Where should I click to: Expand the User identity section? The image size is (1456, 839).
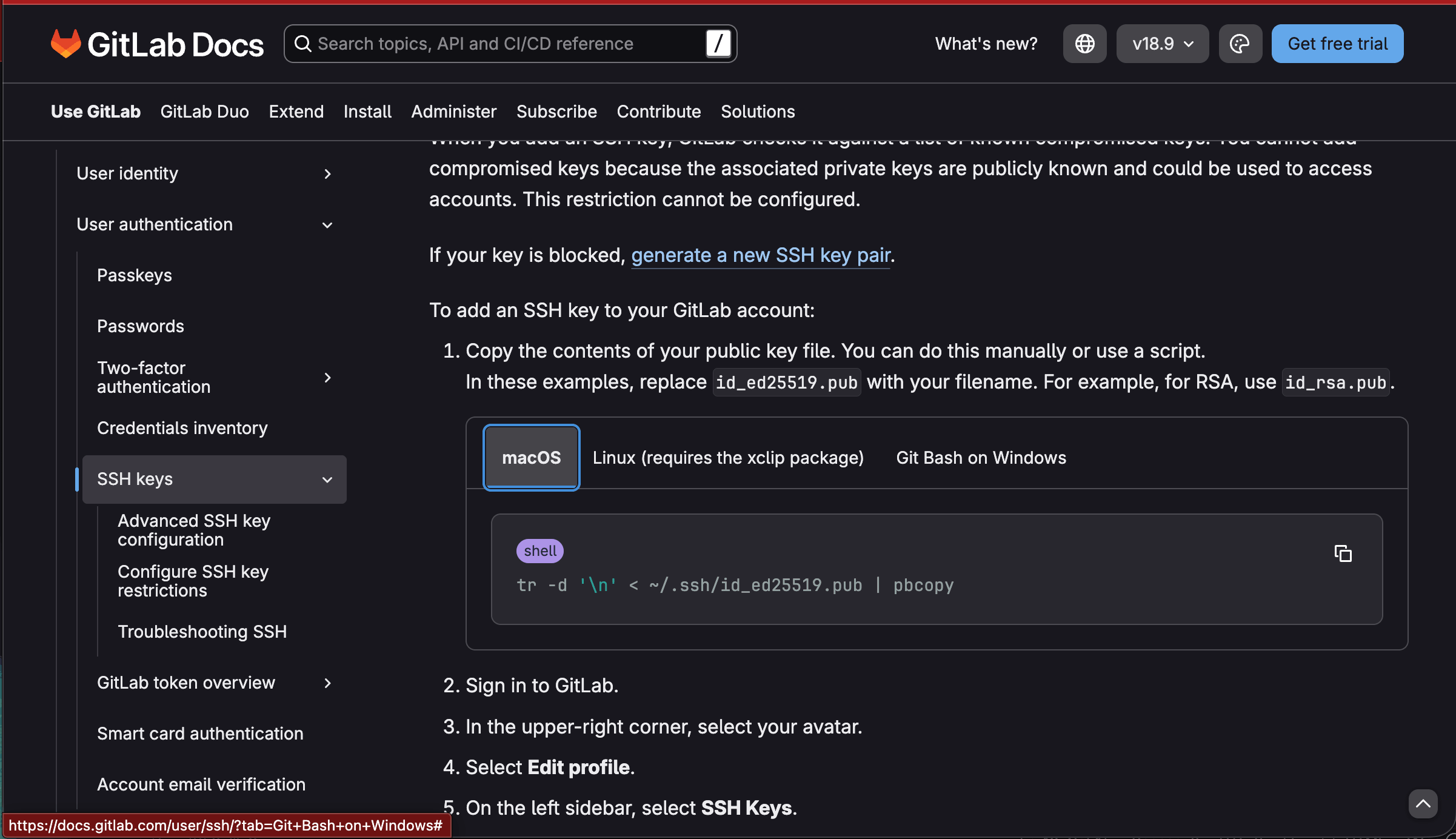(327, 174)
